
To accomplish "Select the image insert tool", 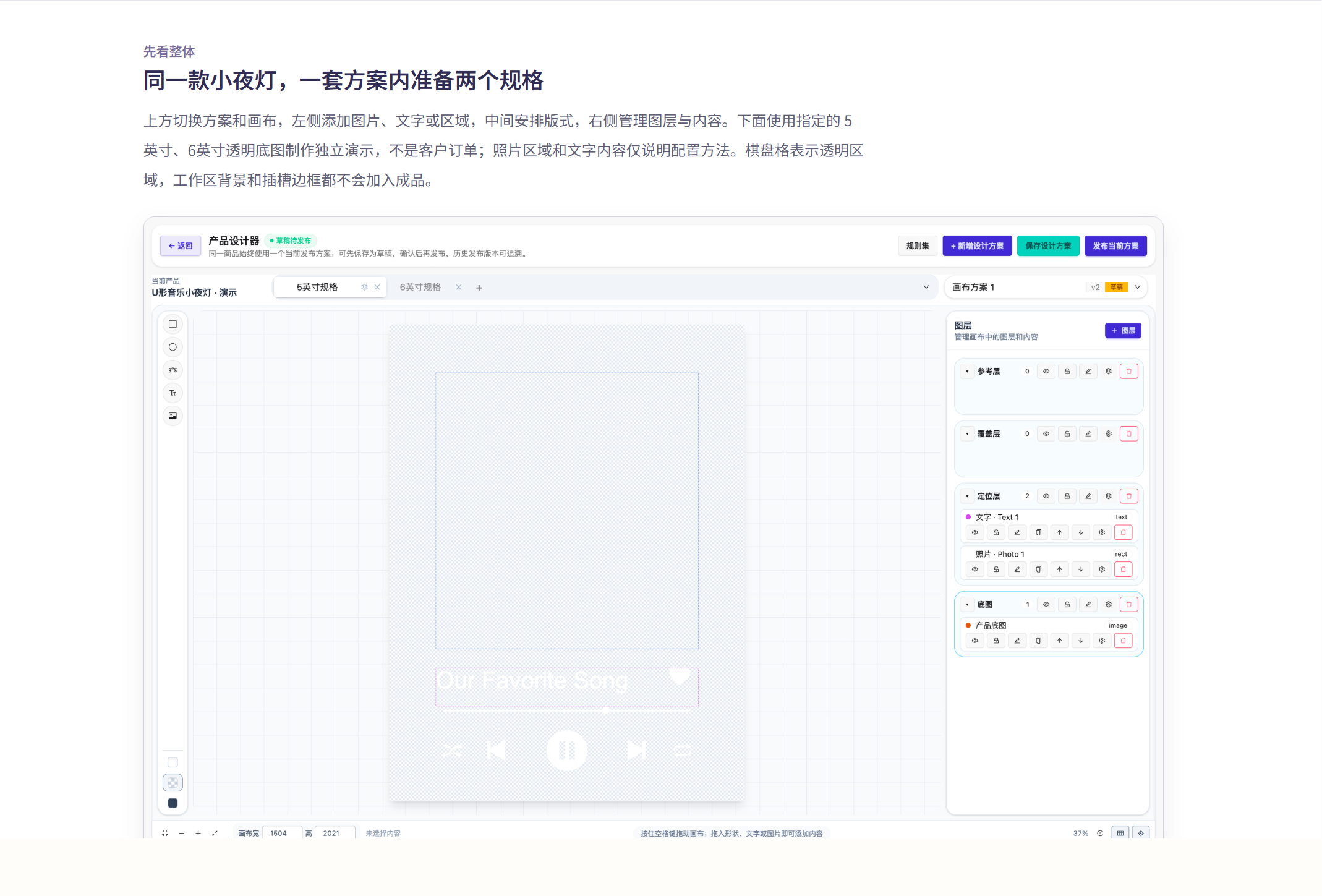I will click(x=173, y=416).
